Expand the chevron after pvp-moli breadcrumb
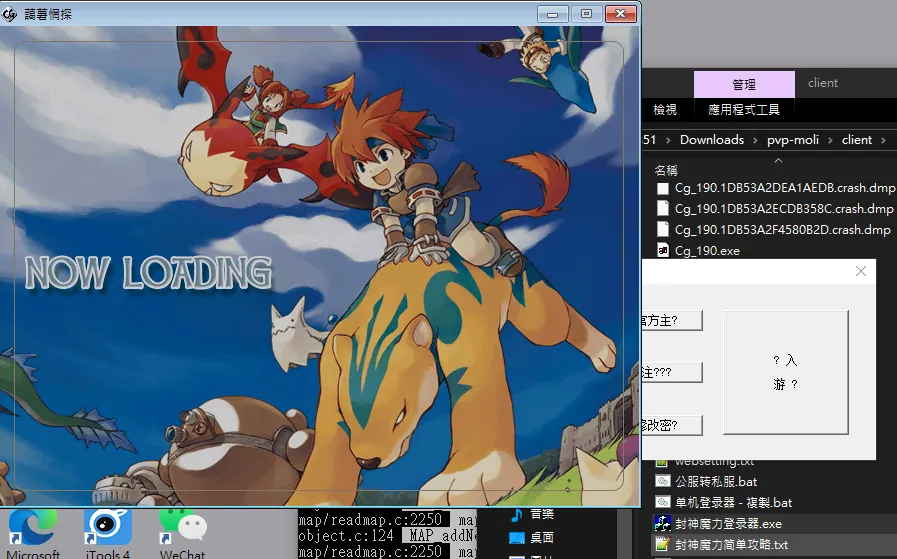The height and width of the screenshot is (559, 897). pyautogui.click(x=831, y=140)
